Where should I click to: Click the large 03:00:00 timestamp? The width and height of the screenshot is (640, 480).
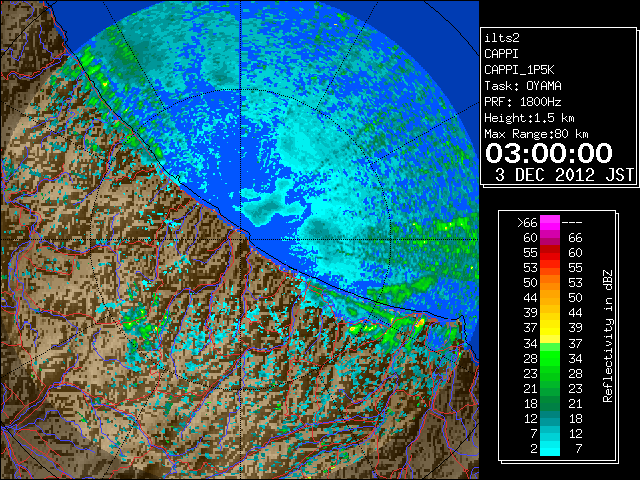click(x=549, y=153)
